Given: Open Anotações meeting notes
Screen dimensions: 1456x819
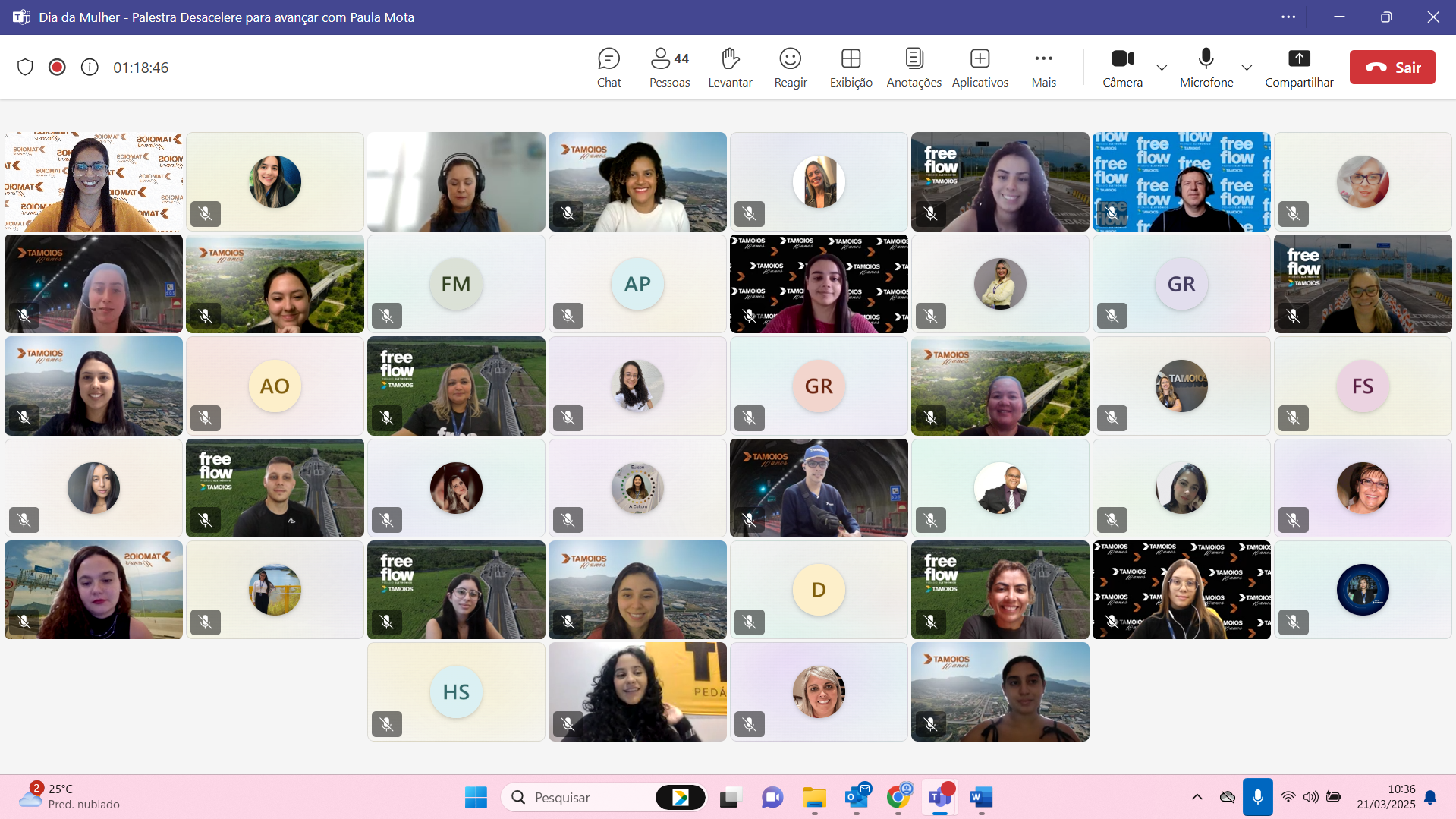Looking at the screenshot, I should [x=914, y=68].
